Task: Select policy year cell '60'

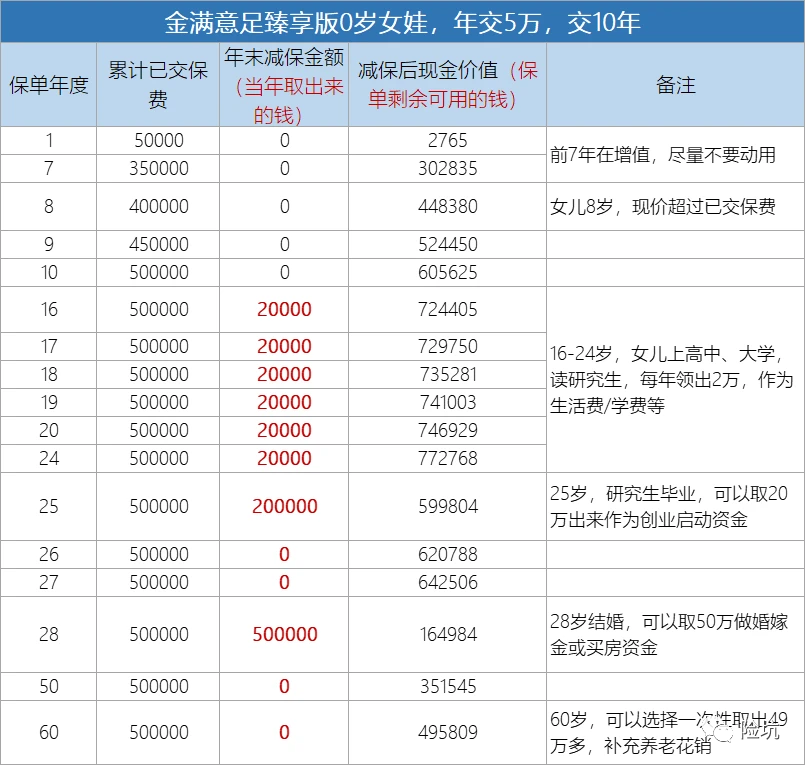Action: point(49,732)
